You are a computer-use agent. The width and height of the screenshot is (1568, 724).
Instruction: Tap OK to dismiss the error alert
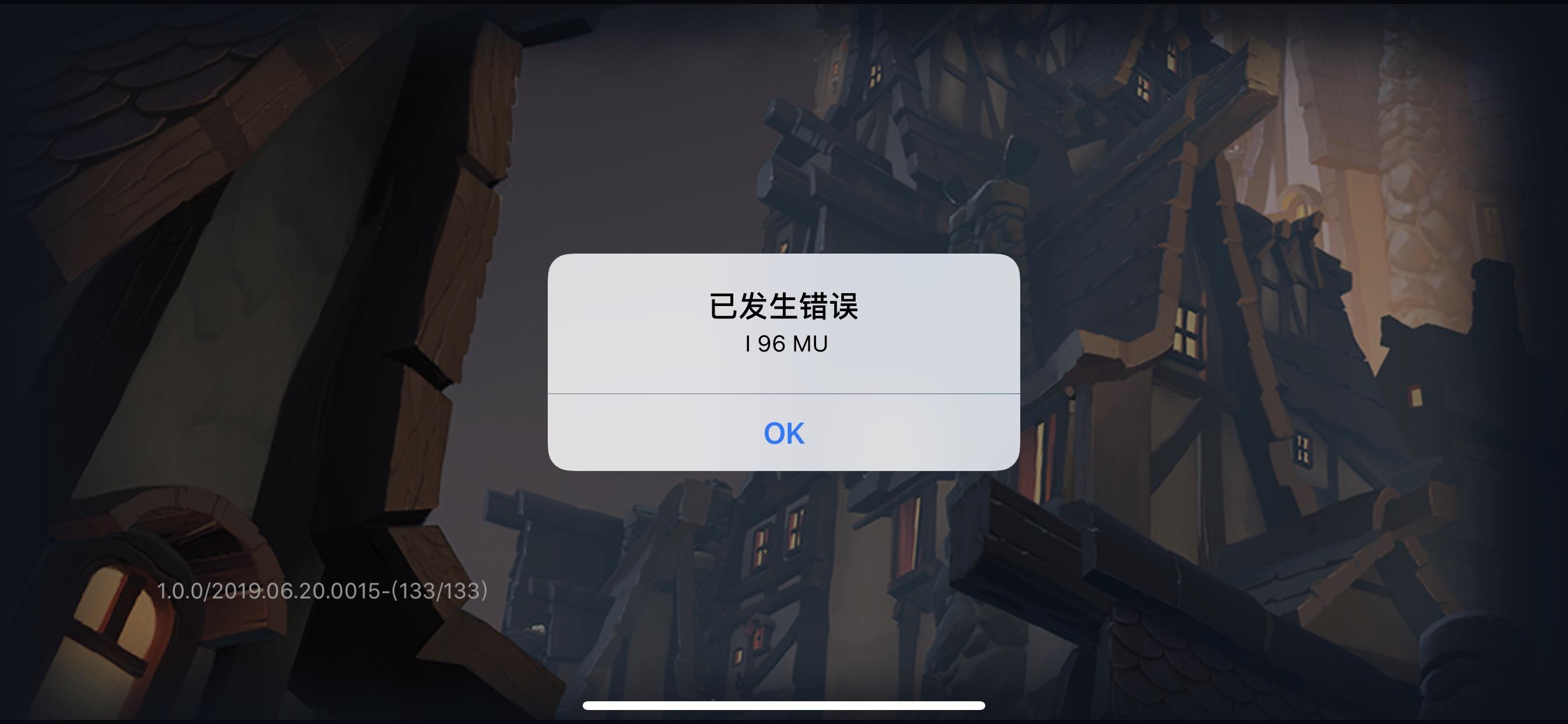(x=784, y=433)
